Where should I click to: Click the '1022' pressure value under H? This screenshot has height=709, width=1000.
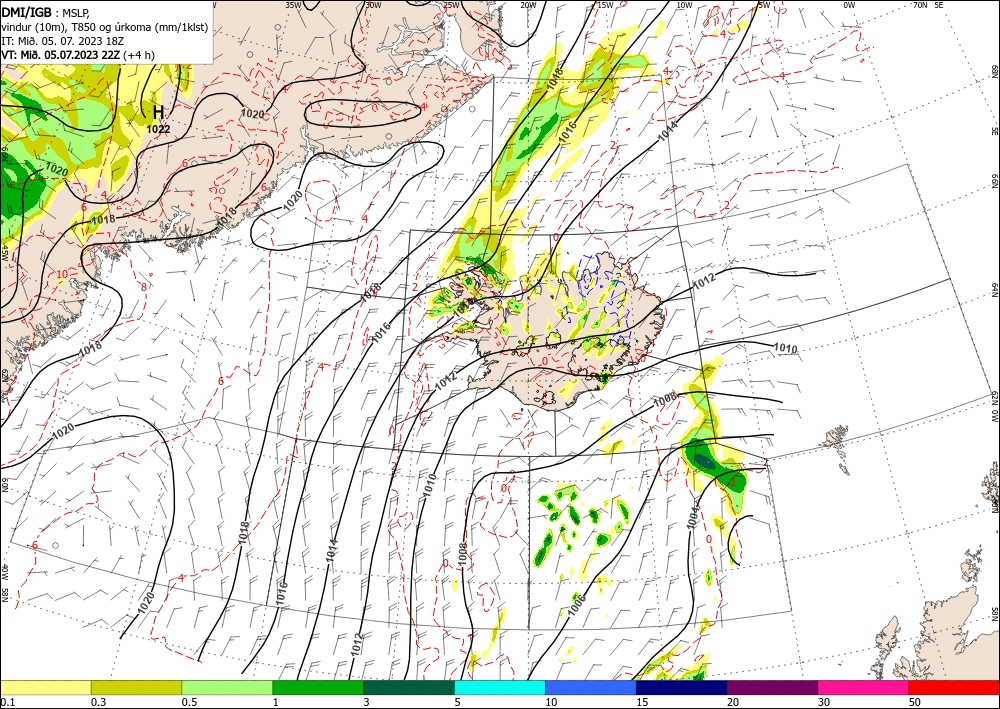pyautogui.click(x=158, y=129)
